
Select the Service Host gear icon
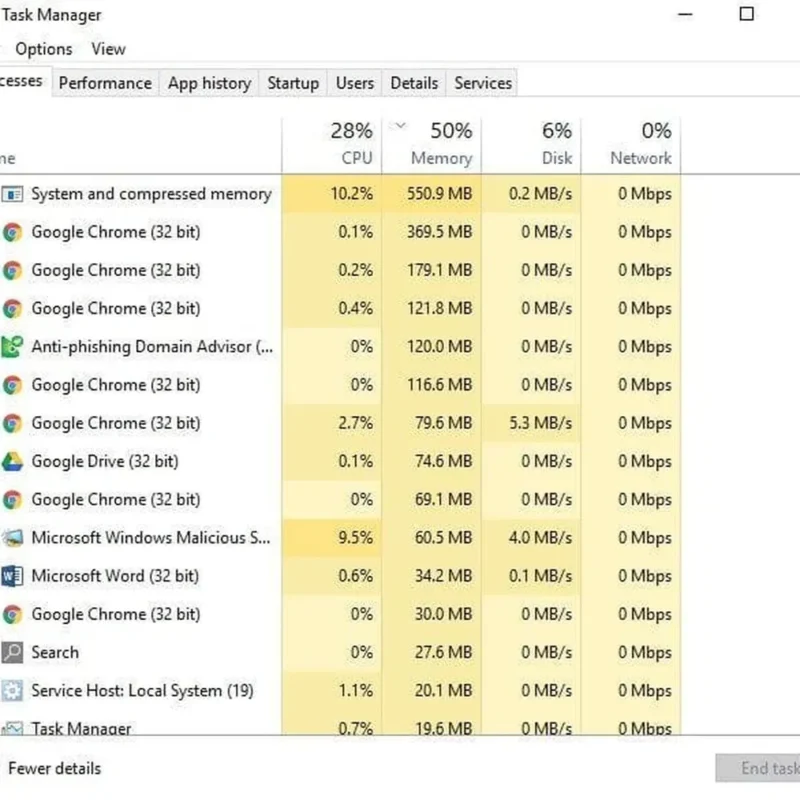pyautogui.click(x=12, y=690)
